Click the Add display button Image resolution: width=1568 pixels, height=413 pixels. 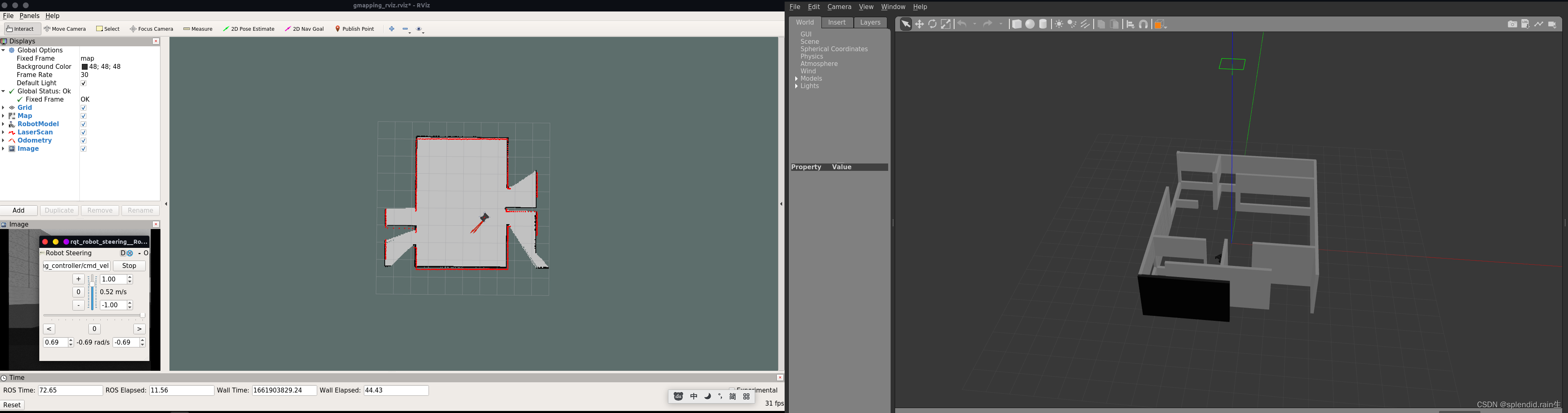19,211
